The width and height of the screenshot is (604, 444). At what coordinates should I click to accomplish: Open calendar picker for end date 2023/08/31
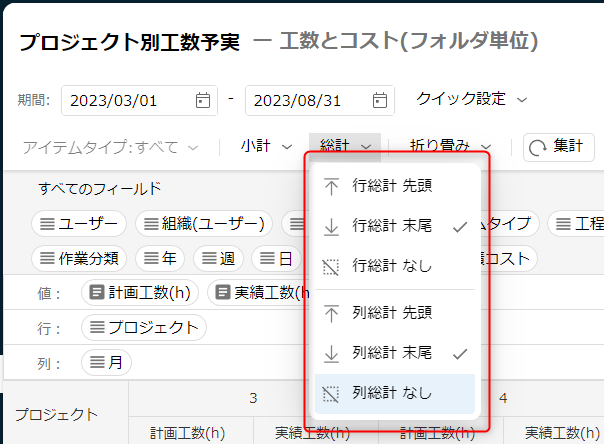click(x=379, y=100)
